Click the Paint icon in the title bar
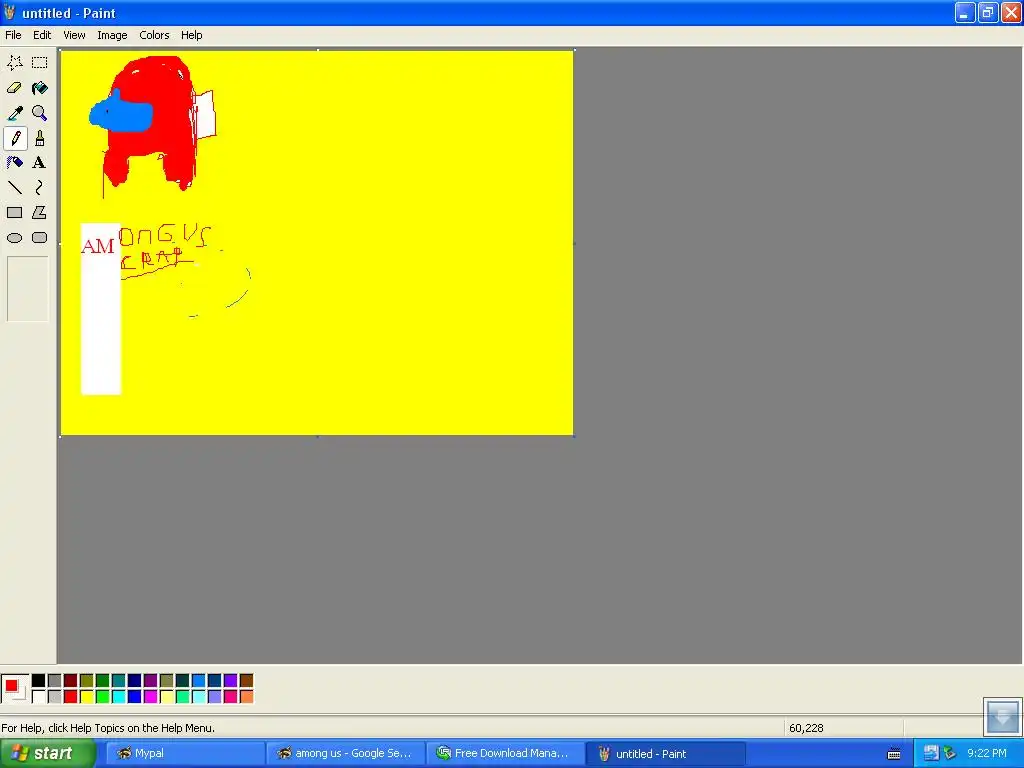Viewport: 1024px width, 768px height. 9,12
